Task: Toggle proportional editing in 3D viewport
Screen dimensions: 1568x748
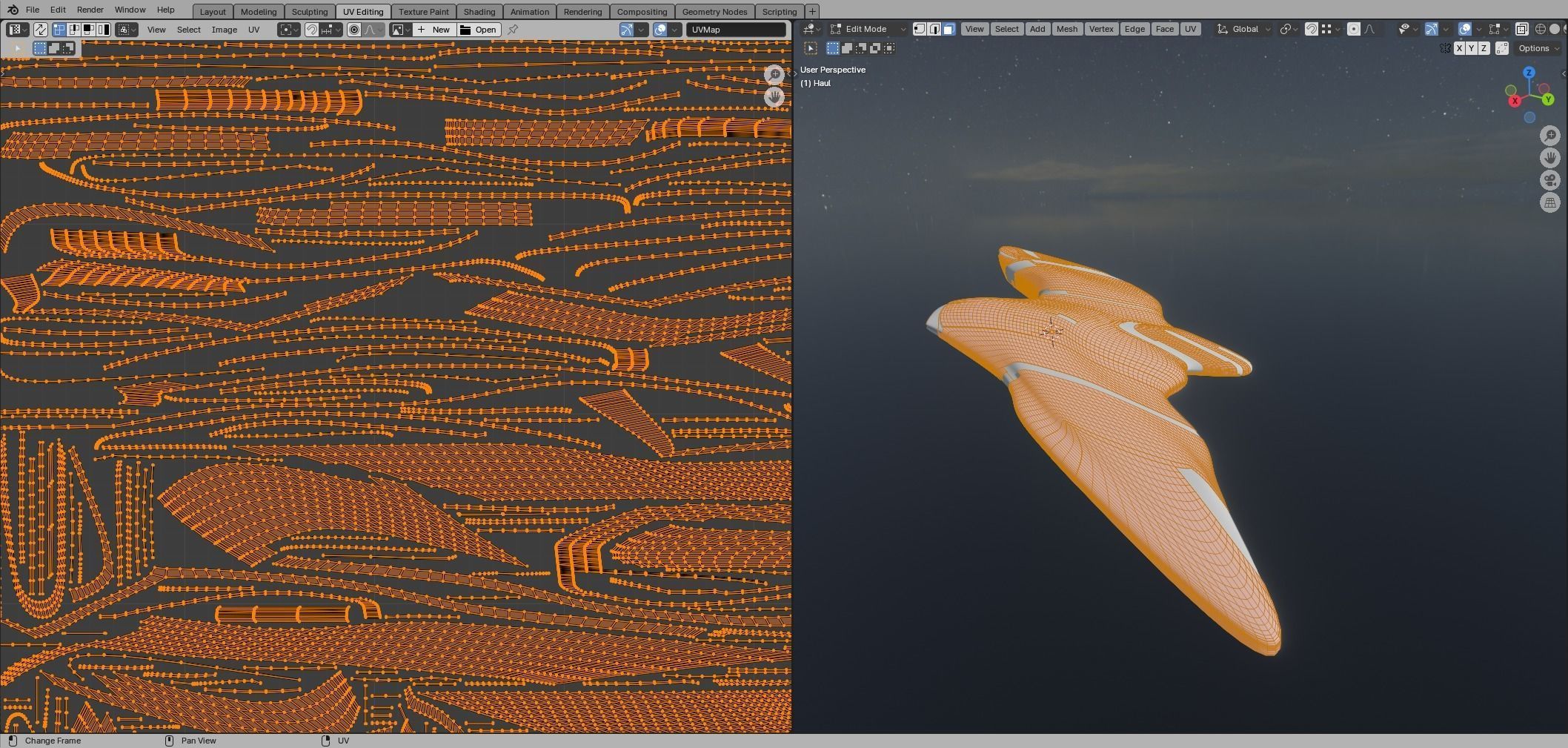Action: point(1354,29)
